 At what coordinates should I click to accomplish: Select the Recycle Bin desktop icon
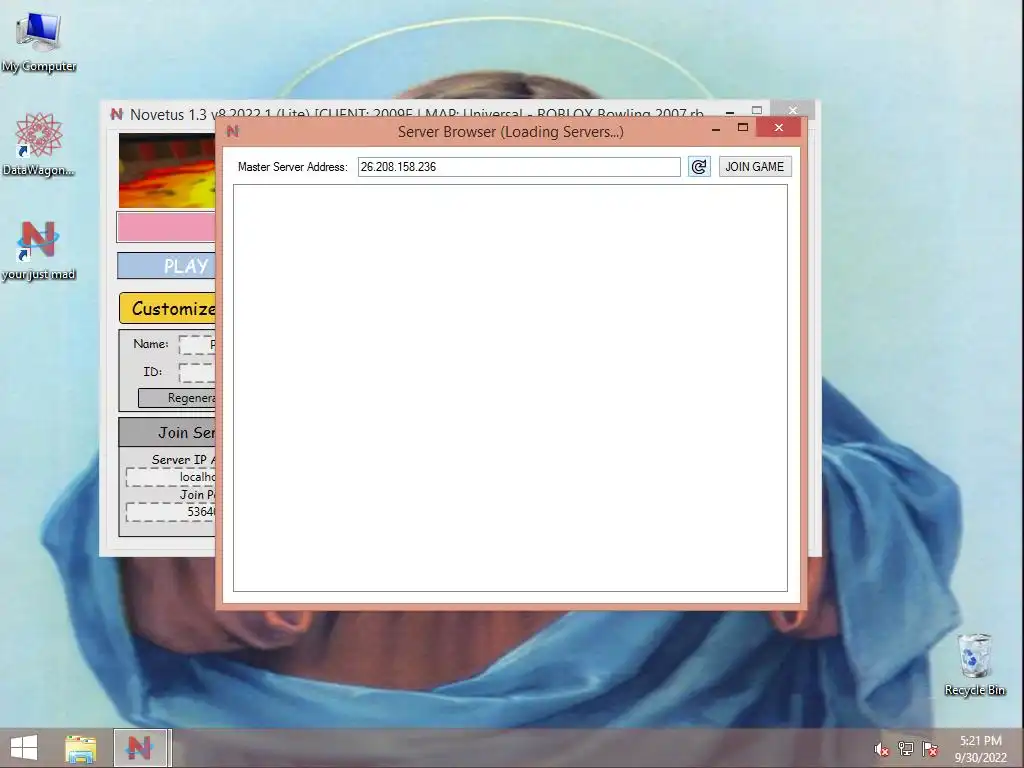pos(975,664)
